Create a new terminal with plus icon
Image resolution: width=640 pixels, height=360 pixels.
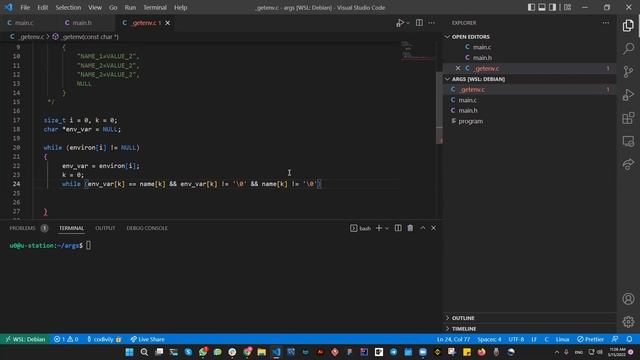[x=379, y=228]
